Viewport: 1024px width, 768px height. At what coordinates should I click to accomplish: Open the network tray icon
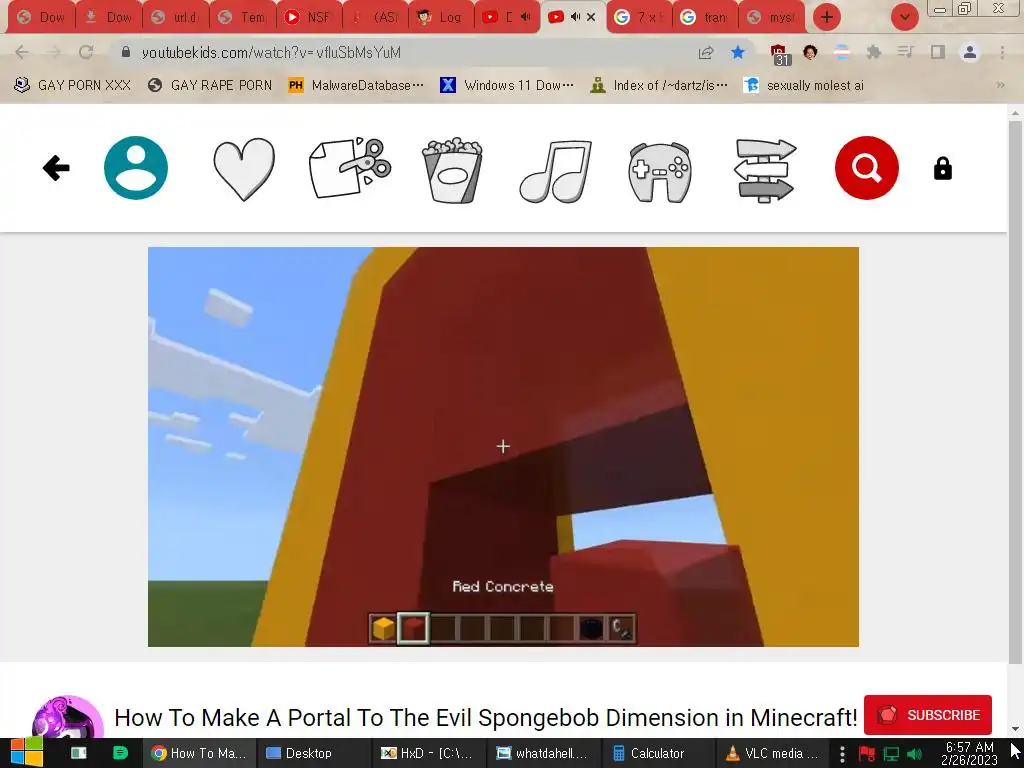pos(891,754)
